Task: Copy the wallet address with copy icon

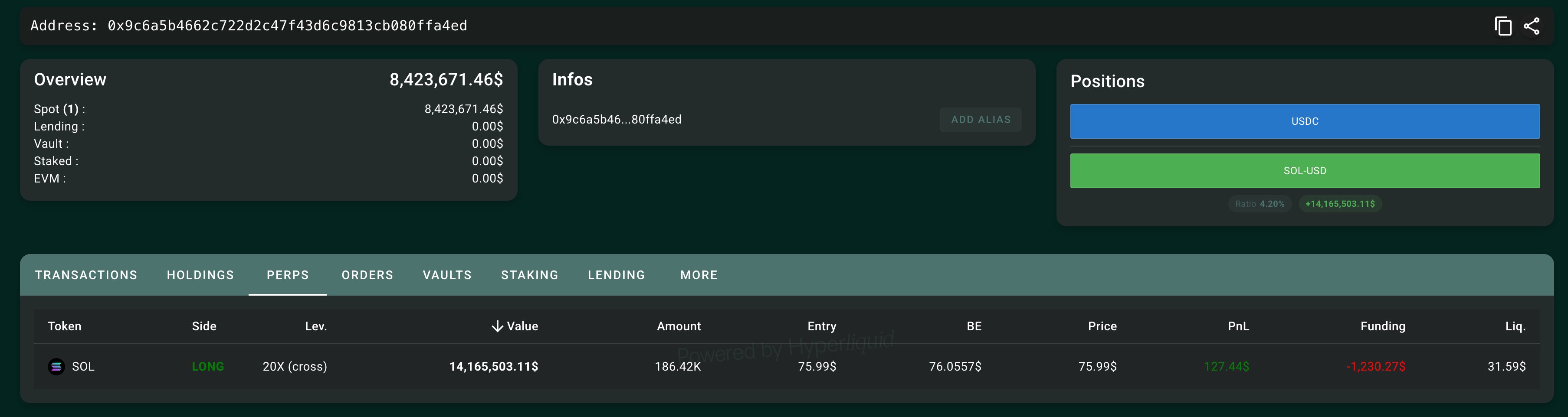Action: click(1503, 26)
